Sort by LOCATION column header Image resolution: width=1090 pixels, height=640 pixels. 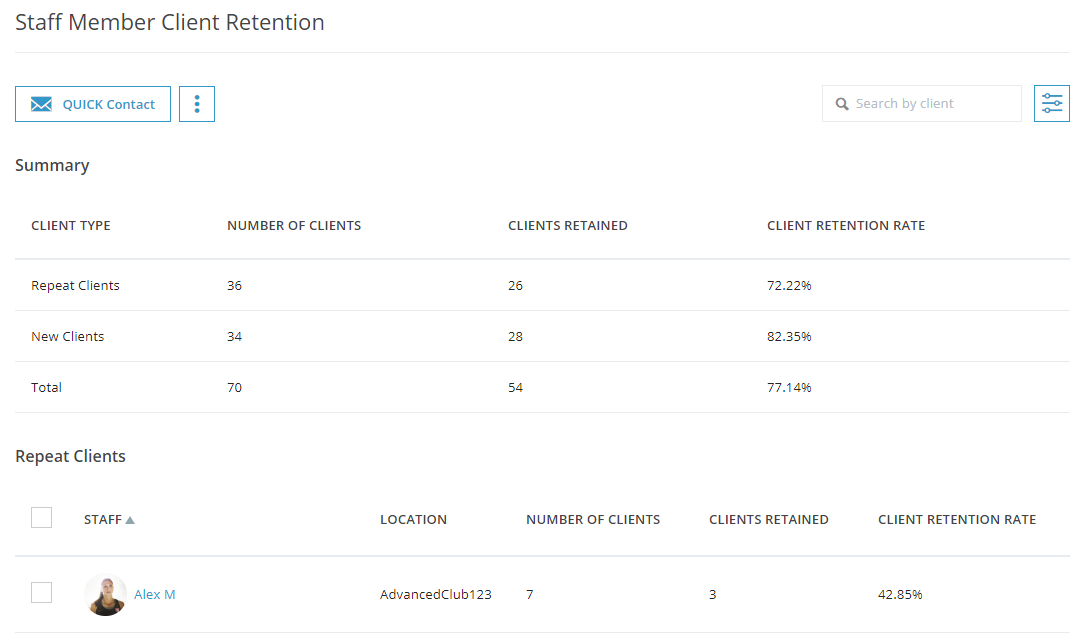(413, 520)
